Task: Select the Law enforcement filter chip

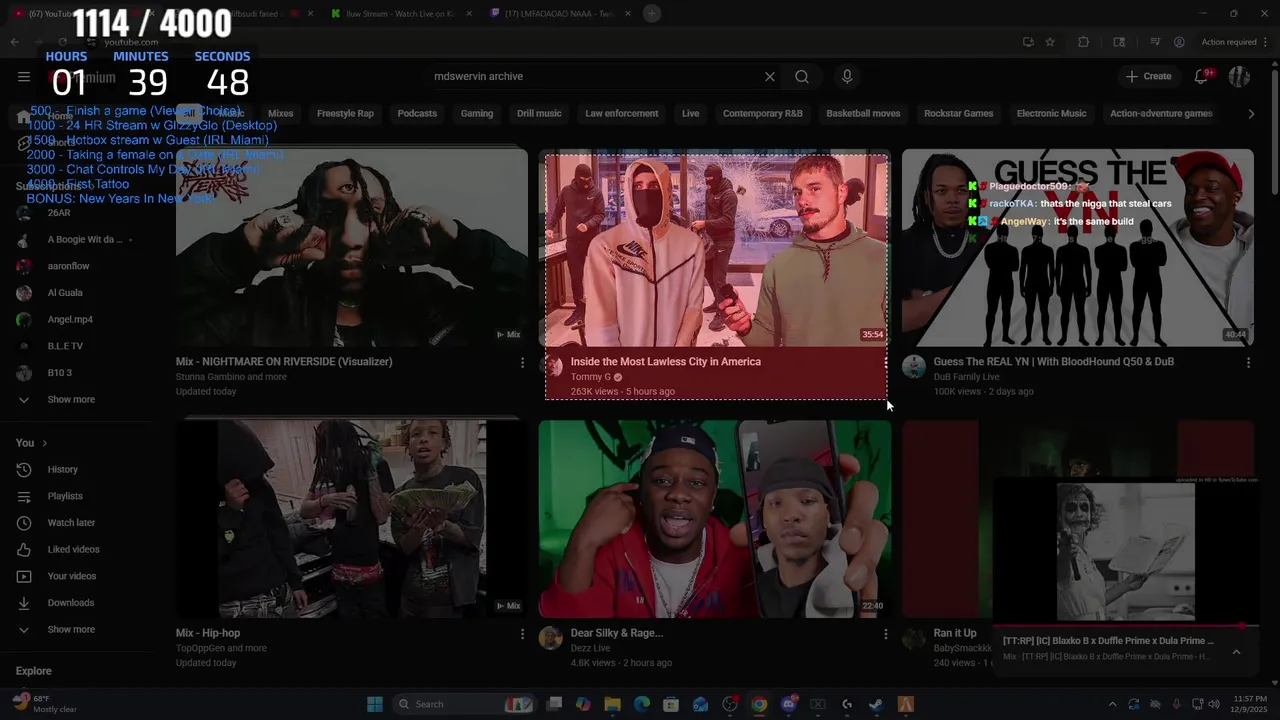Action: [x=622, y=114]
